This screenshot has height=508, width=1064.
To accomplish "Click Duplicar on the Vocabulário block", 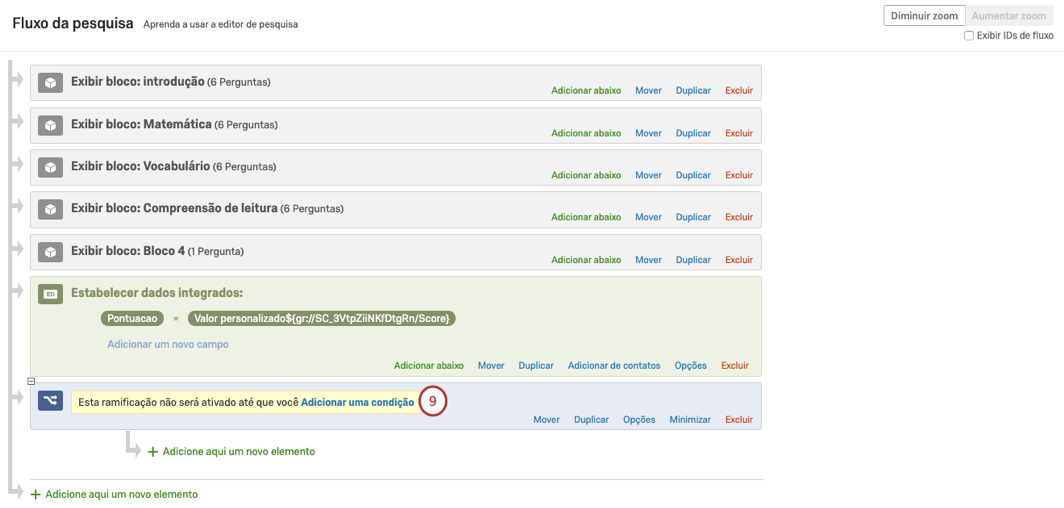I will click(x=693, y=175).
